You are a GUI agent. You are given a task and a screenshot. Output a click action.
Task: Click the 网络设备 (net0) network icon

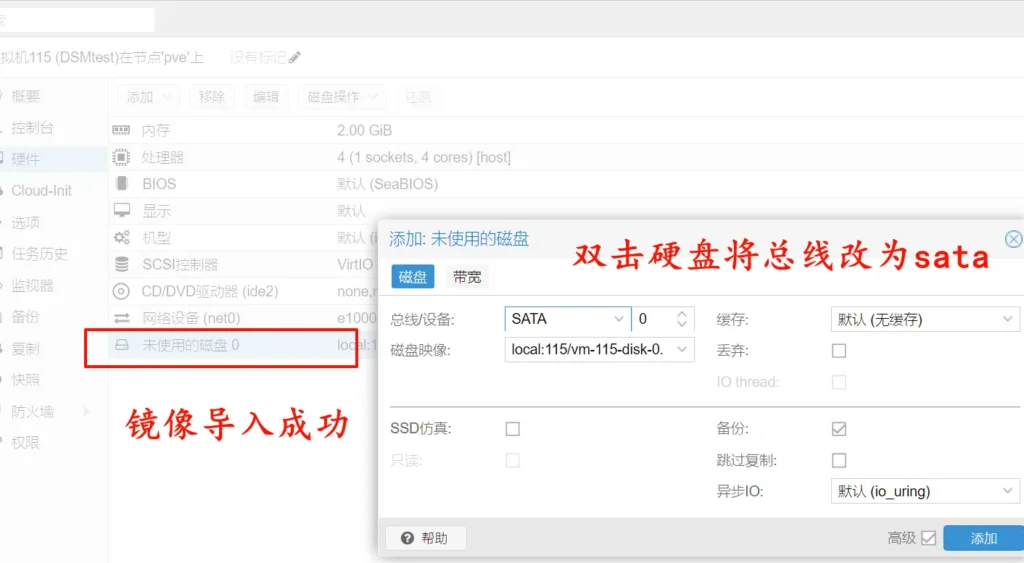coord(121,319)
